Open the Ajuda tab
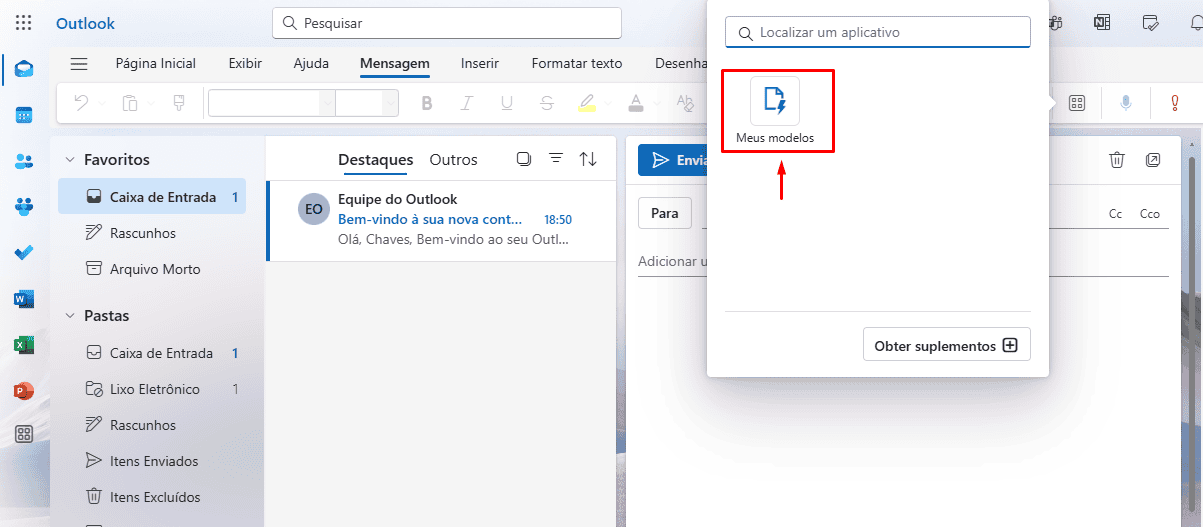Viewport: 1203px width, 527px height. [x=311, y=63]
